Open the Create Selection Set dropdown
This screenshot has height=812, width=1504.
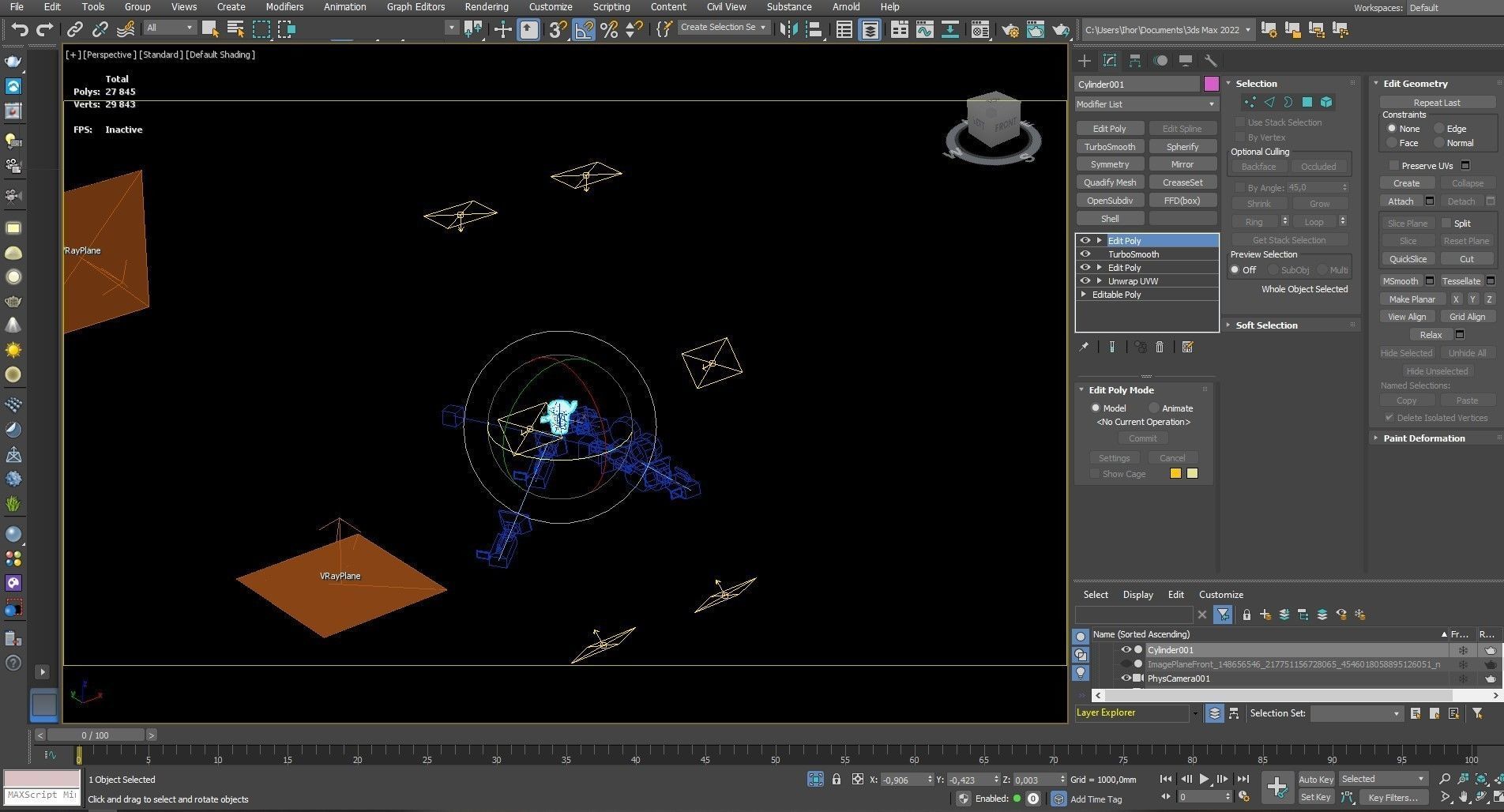tap(723, 28)
